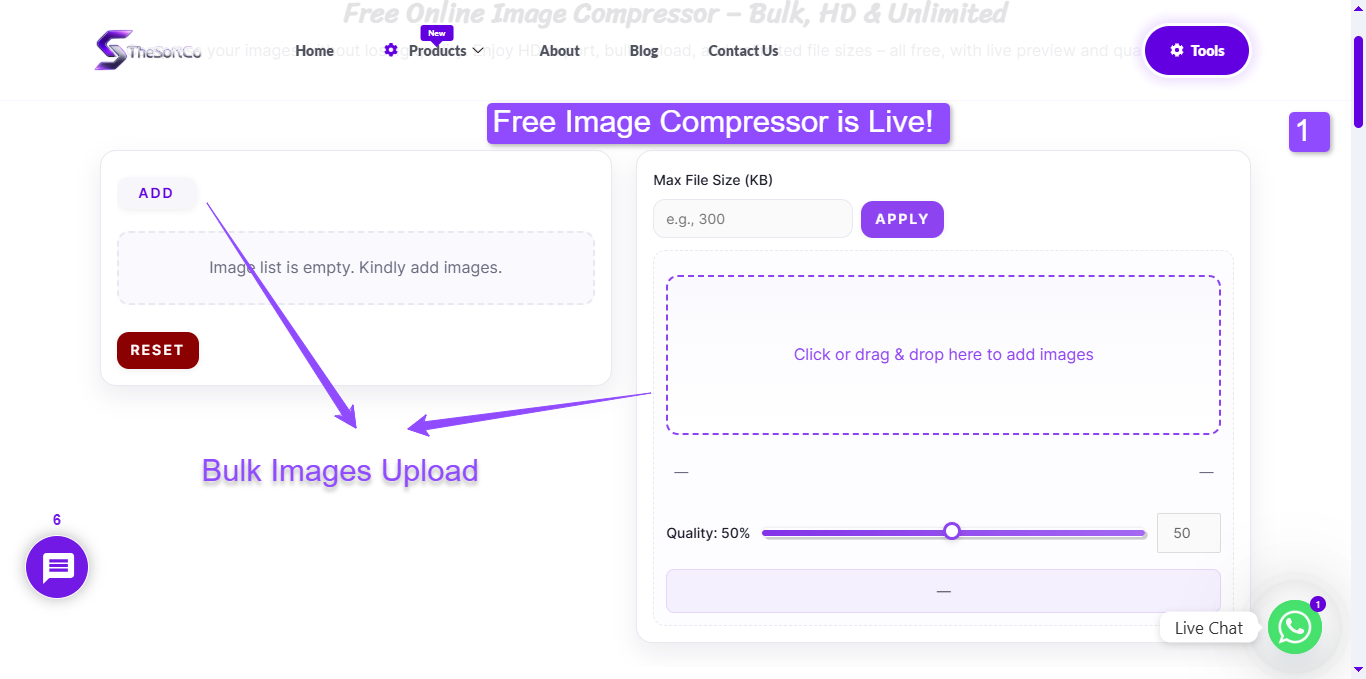The width and height of the screenshot is (1366, 679).
Task: Click the gear icon beside Products menu
Action: [x=390, y=50]
